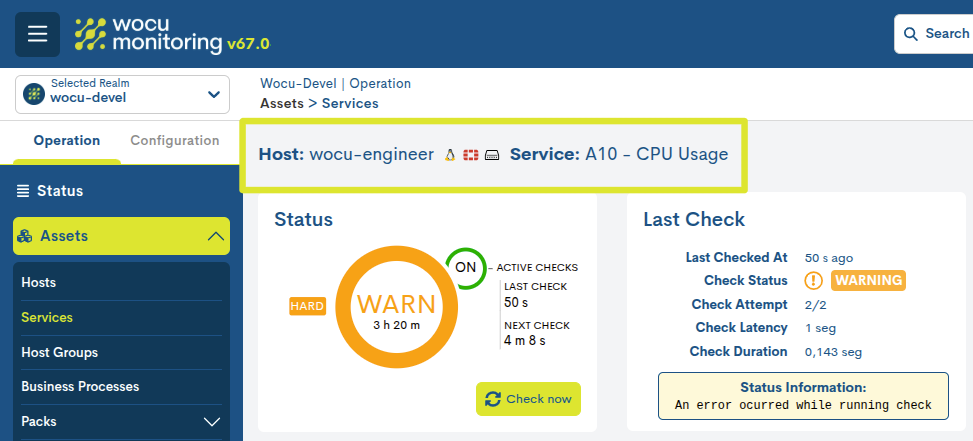
Task: Click the orange WARN status ring
Action: tap(395, 305)
